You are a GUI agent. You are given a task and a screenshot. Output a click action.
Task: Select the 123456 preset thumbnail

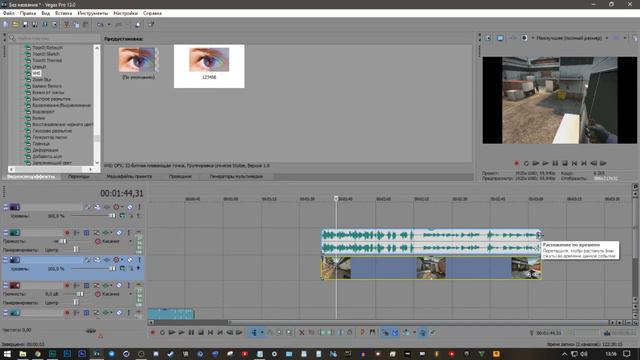209,60
